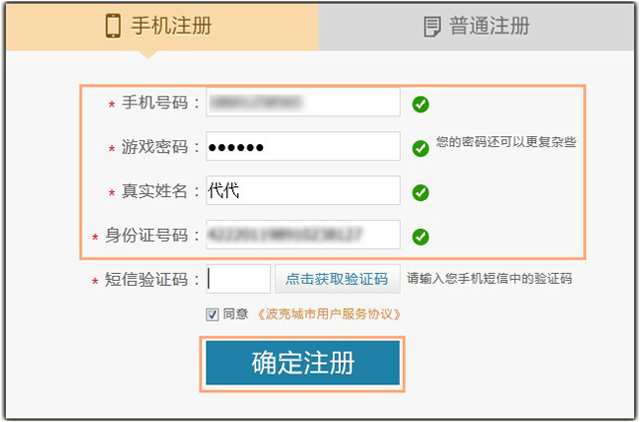Toggle the 同意 agreement checkbox

tap(212, 314)
